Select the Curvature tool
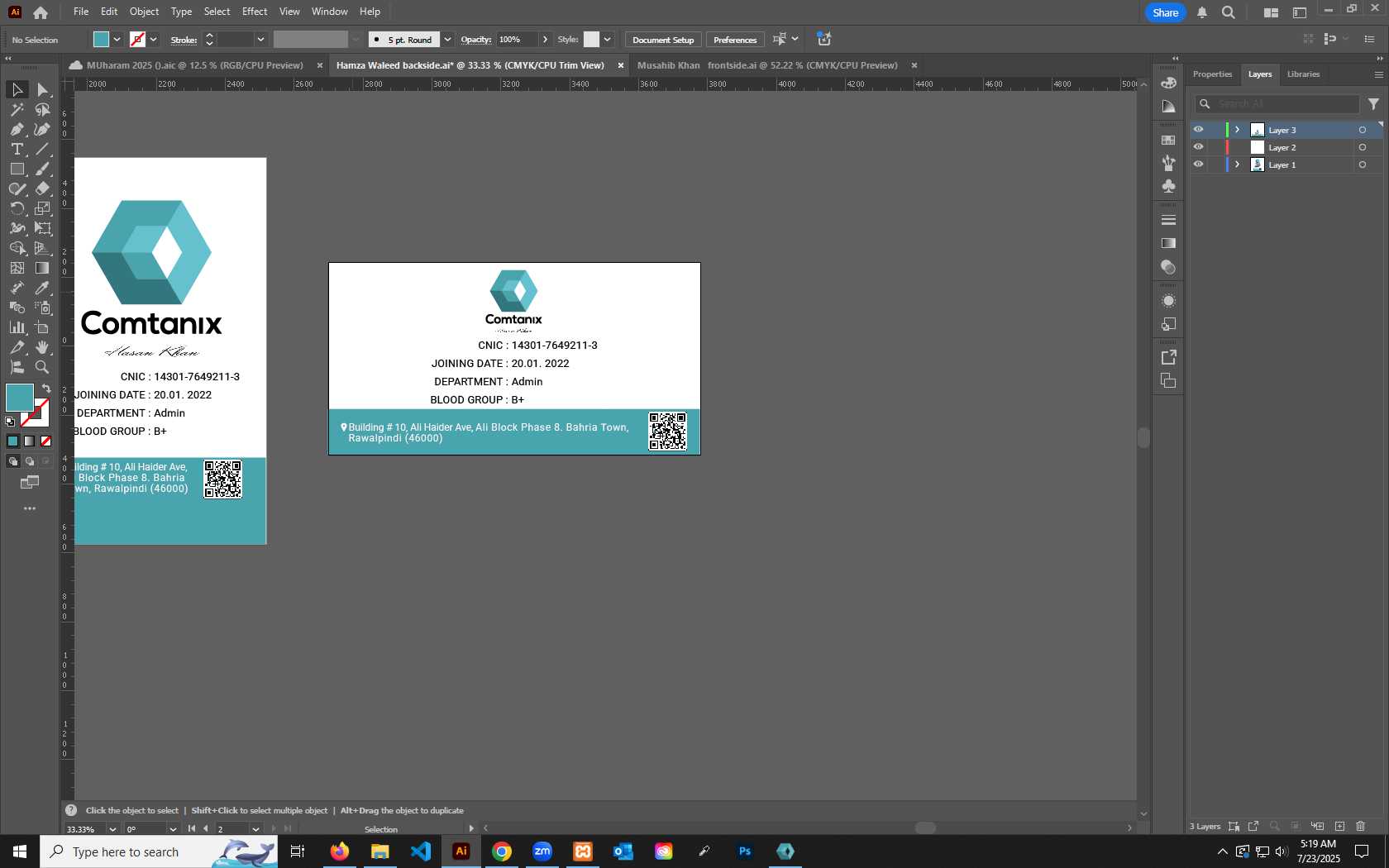Viewport: 1389px width, 868px height. coord(42,129)
